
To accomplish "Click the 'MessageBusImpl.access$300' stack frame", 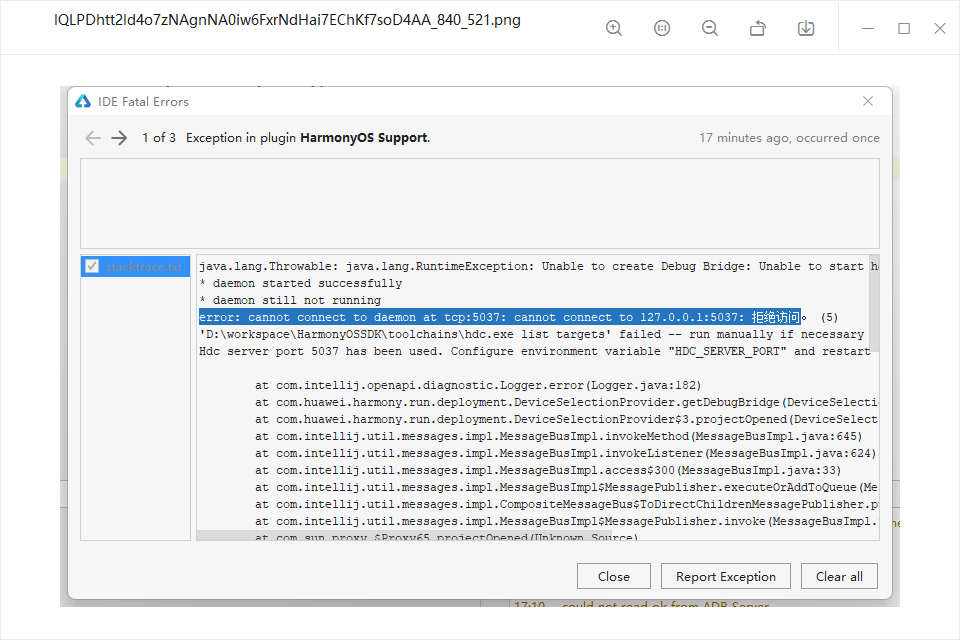I will tap(548, 471).
